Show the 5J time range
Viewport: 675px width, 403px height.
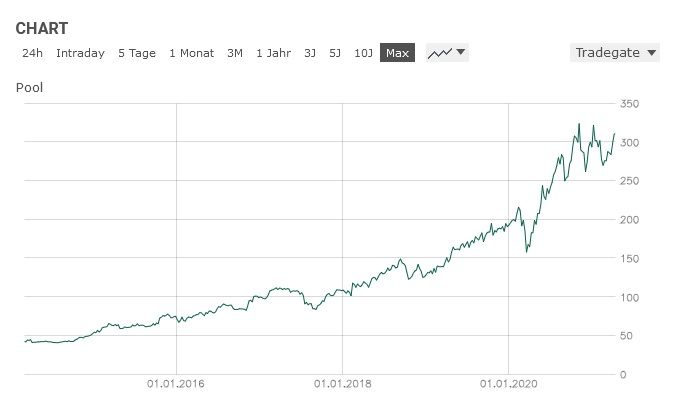pos(335,53)
